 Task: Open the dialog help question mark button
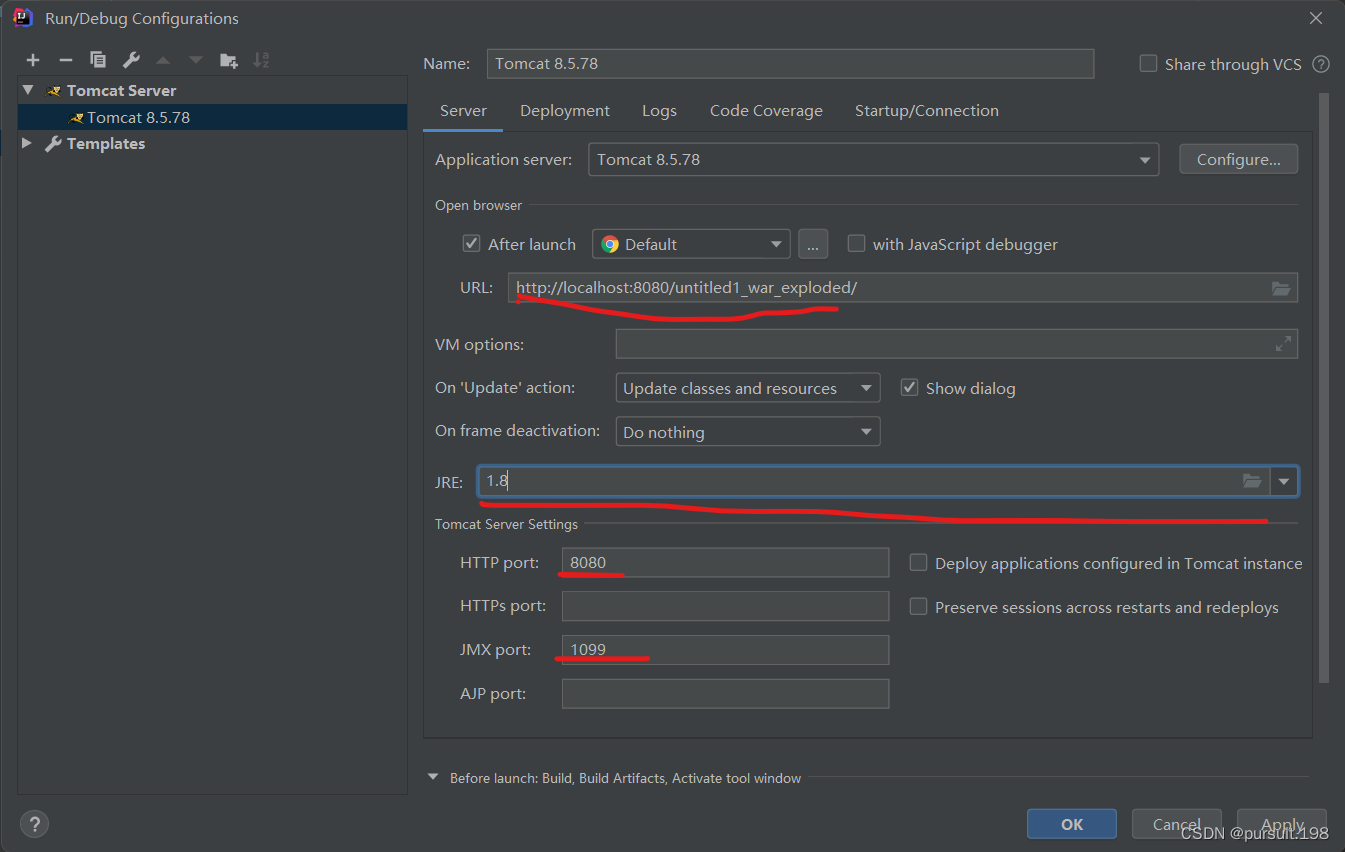[34, 824]
